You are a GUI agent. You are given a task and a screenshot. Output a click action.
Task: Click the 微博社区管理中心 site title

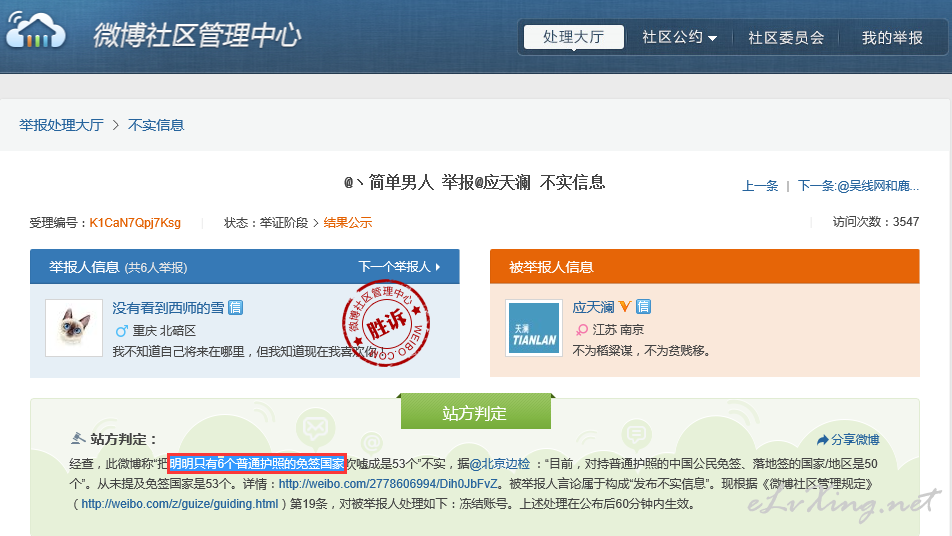click(x=197, y=35)
